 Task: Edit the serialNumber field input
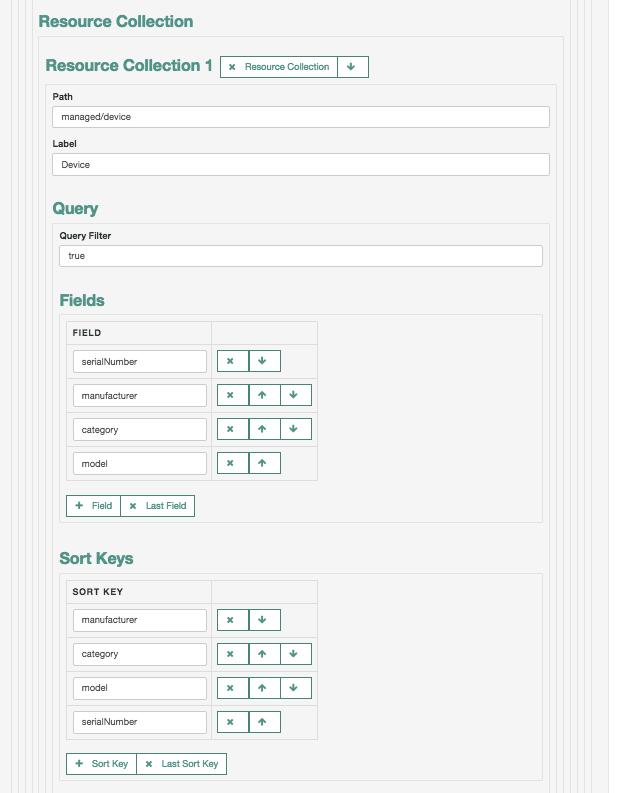[140, 362]
